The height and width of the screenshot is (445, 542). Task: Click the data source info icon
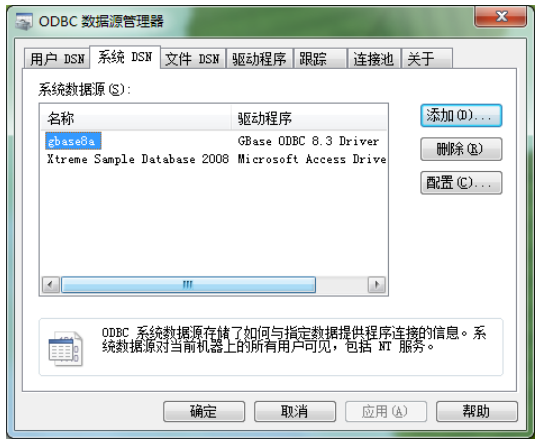pyautogui.click(x=65, y=348)
